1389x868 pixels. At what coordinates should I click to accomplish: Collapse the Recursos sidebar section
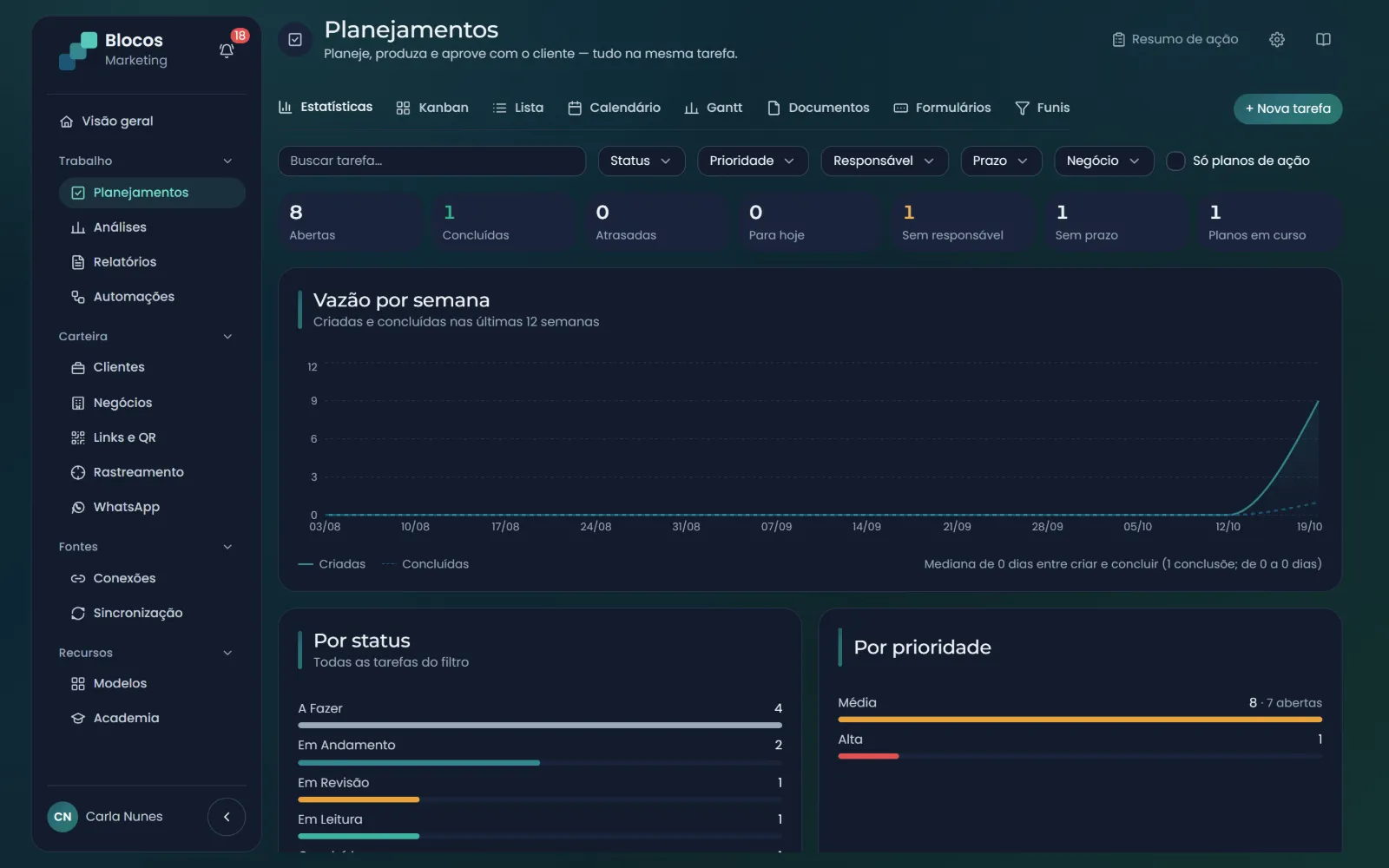227,653
